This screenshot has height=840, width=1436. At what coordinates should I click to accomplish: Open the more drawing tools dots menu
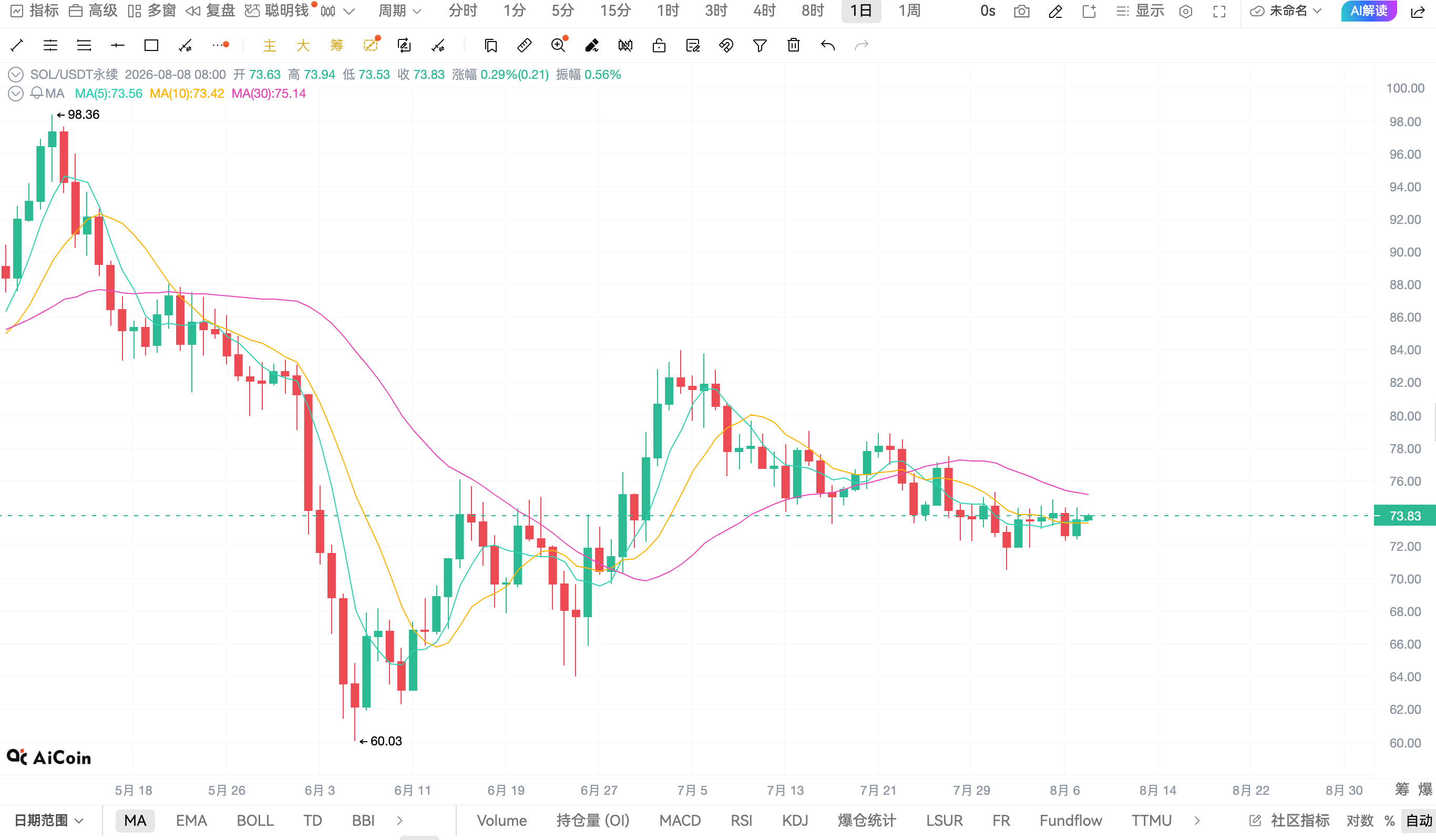pos(220,45)
